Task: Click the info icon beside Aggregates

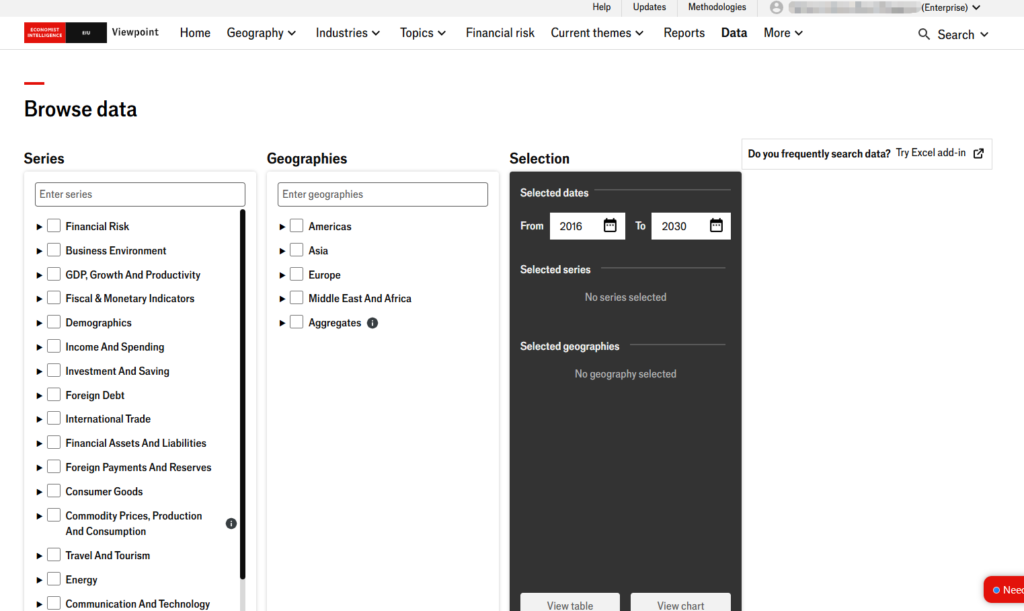Action: (372, 323)
